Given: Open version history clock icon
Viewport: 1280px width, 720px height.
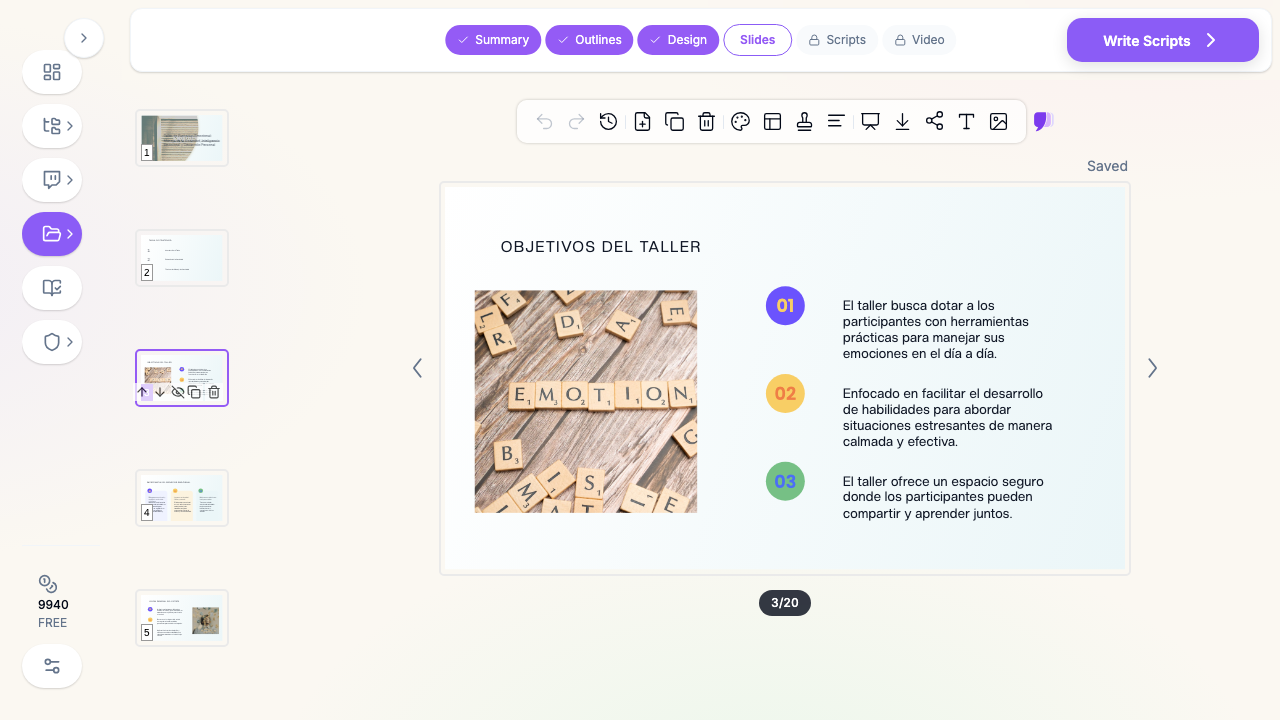Looking at the screenshot, I should (x=608, y=122).
